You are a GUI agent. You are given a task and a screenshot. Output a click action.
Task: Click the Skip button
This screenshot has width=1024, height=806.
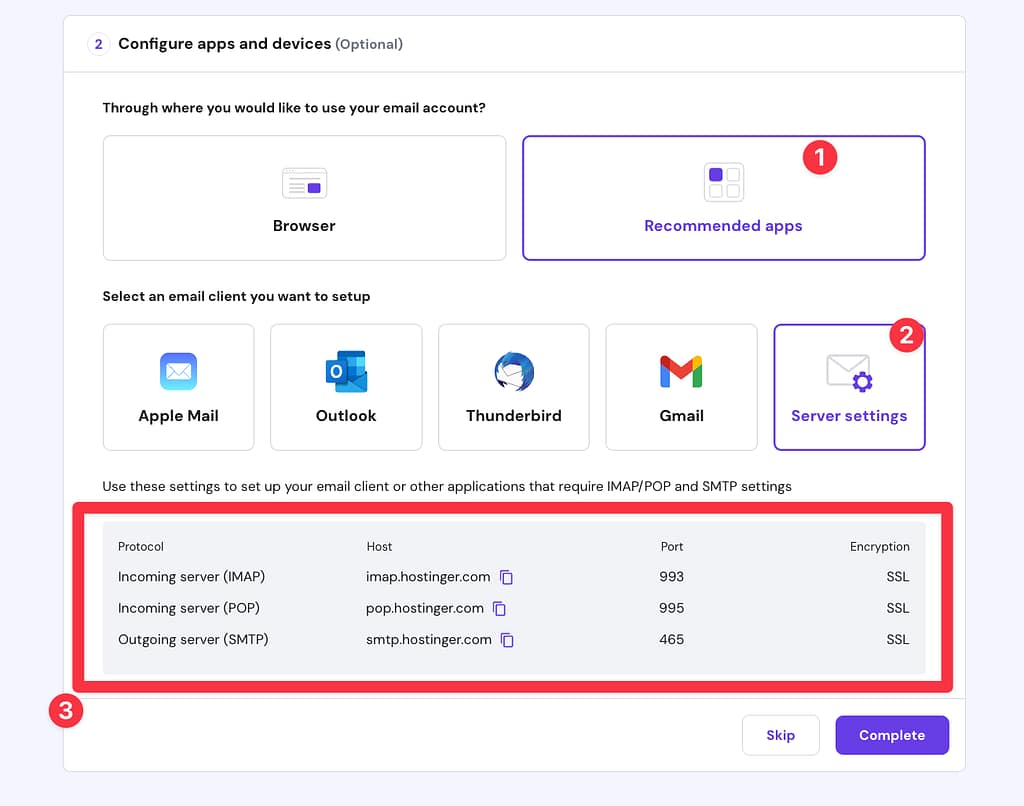point(781,735)
